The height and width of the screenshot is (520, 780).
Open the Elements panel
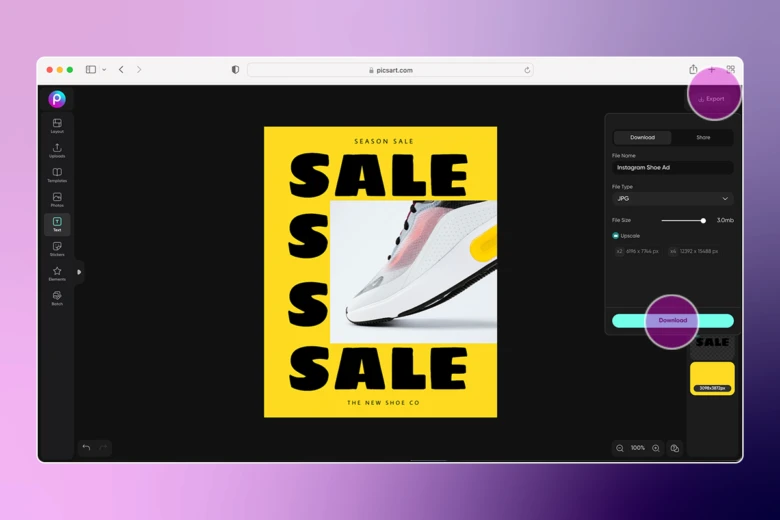pos(57,273)
